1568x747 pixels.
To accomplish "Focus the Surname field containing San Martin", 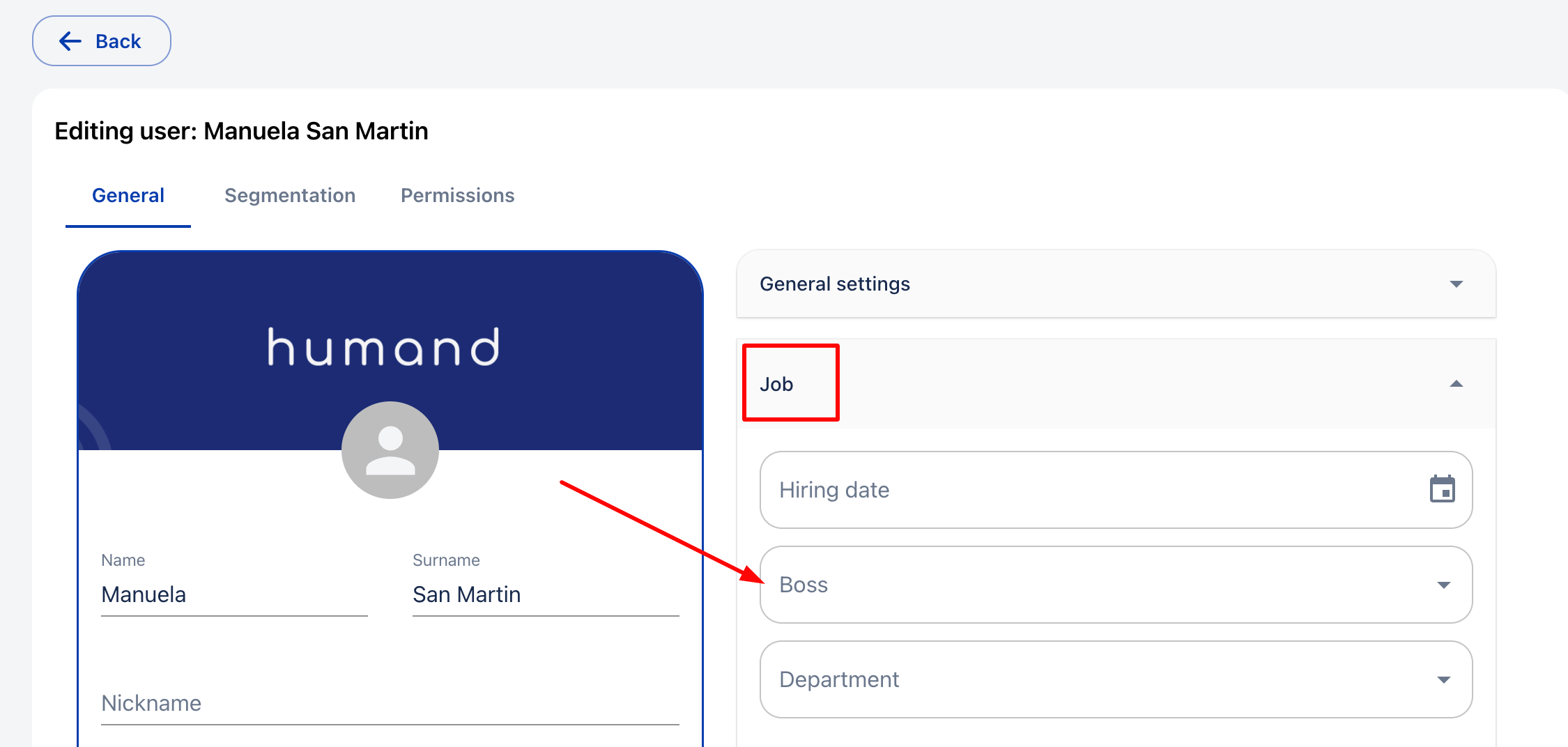I will (x=545, y=594).
